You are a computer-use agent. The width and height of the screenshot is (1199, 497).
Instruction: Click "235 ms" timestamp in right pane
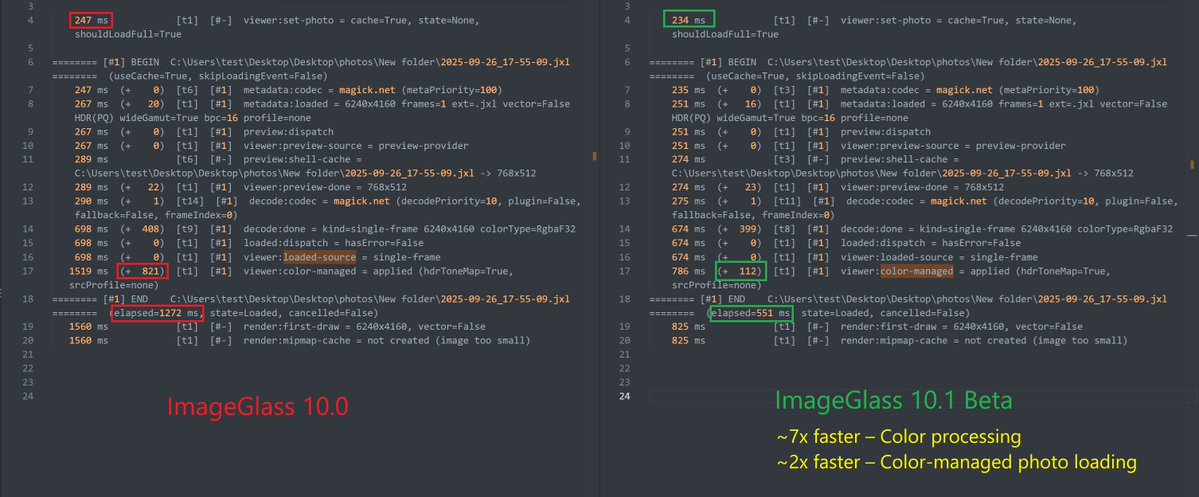point(687,90)
